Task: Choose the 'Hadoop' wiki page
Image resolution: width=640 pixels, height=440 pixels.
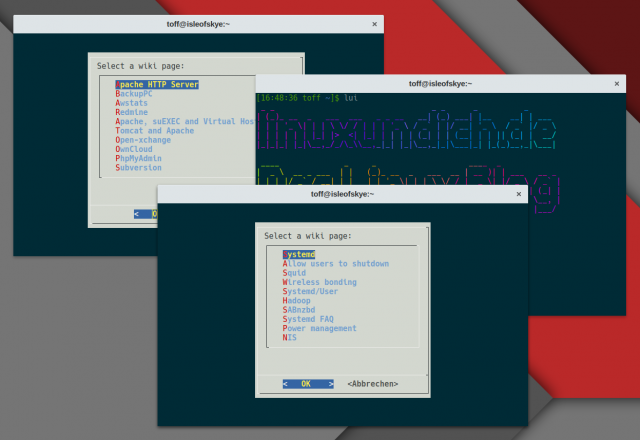Action: [x=296, y=301]
